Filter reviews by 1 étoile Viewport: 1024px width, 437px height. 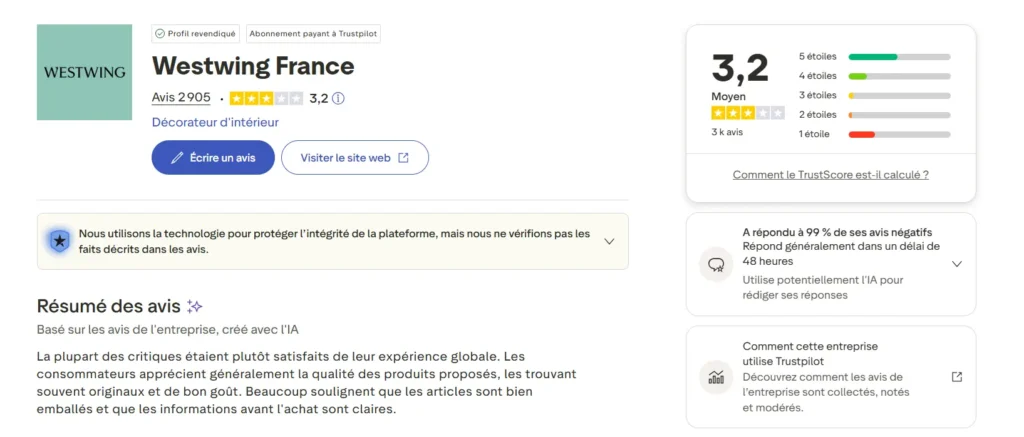tap(813, 134)
